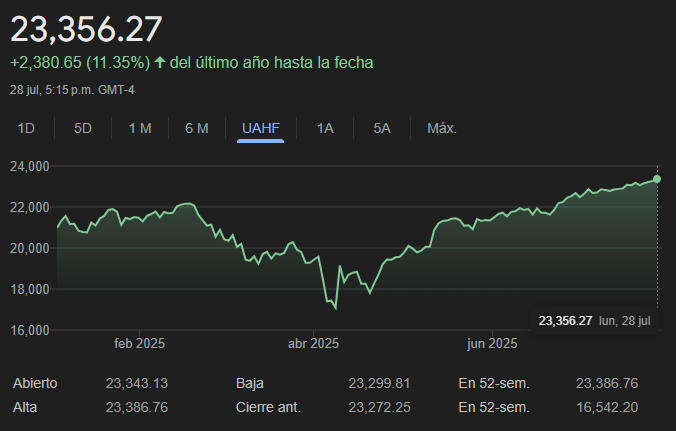676x431 pixels.
Task: Switch to the 1D range tab
Action: coord(26,128)
